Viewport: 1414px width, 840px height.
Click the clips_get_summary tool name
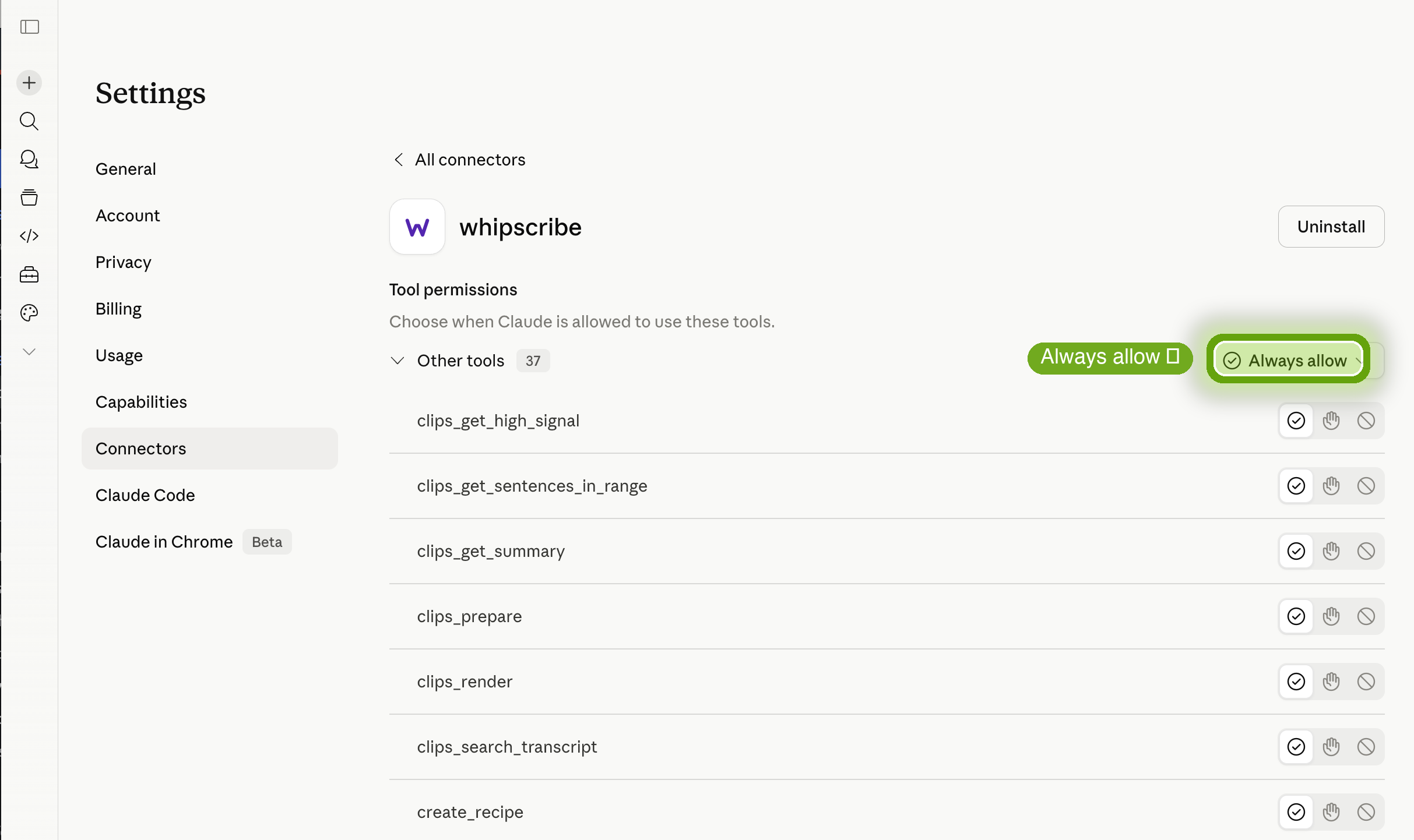click(x=491, y=551)
